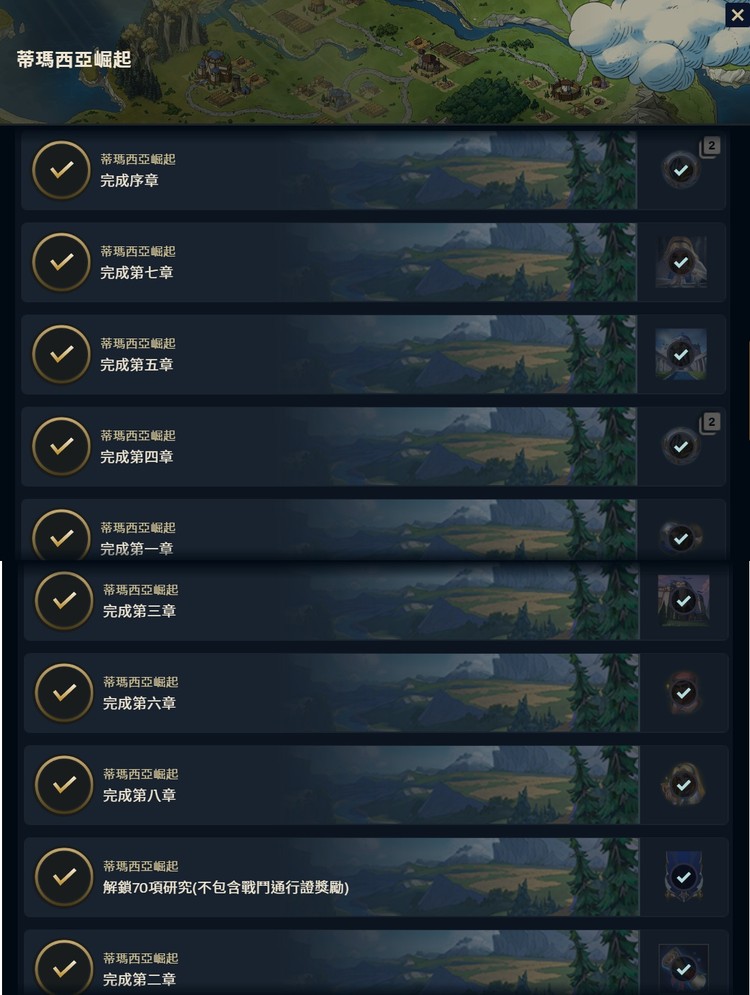The height and width of the screenshot is (995, 750).
Task: Click the gold checkmark circle beside 完成序章
Action: pos(62,170)
